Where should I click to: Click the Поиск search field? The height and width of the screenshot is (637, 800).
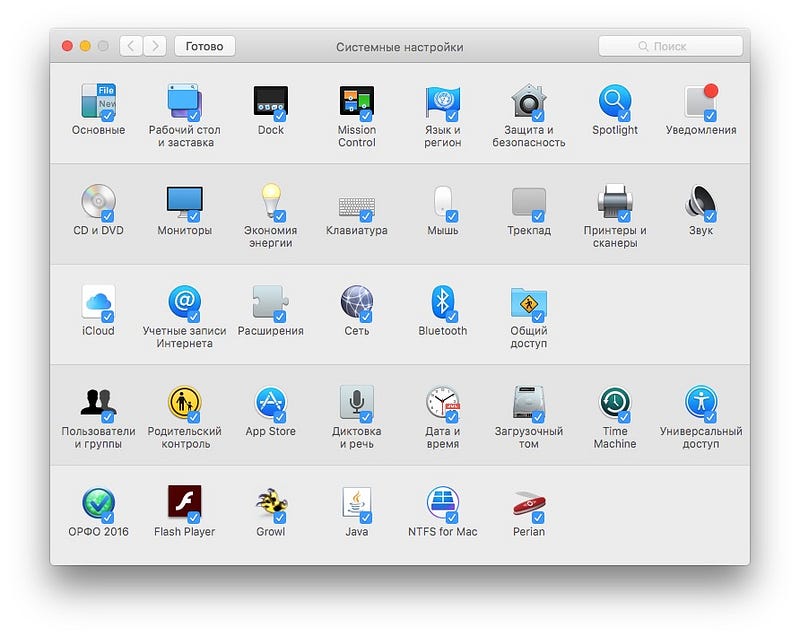(670, 46)
